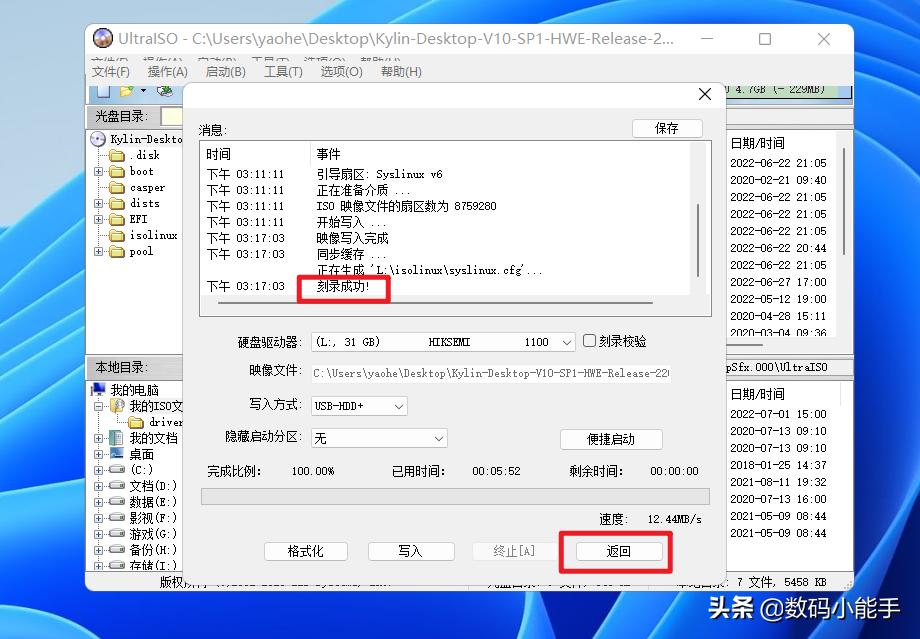Click the 保存 button to save the log
920x639 pixels.
pos(666,128)
